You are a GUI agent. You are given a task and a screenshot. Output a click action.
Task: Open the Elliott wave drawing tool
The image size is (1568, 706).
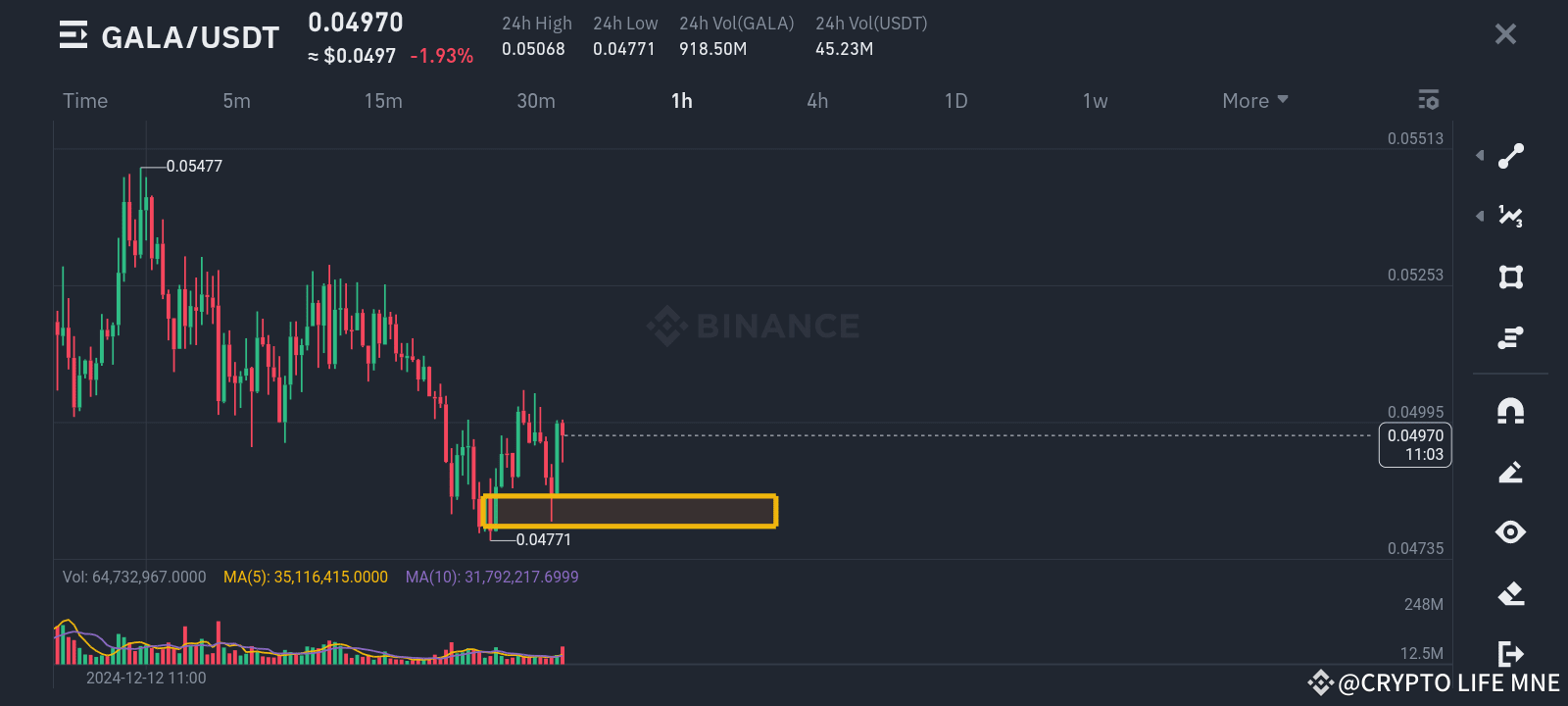(x=1510, y=217)
